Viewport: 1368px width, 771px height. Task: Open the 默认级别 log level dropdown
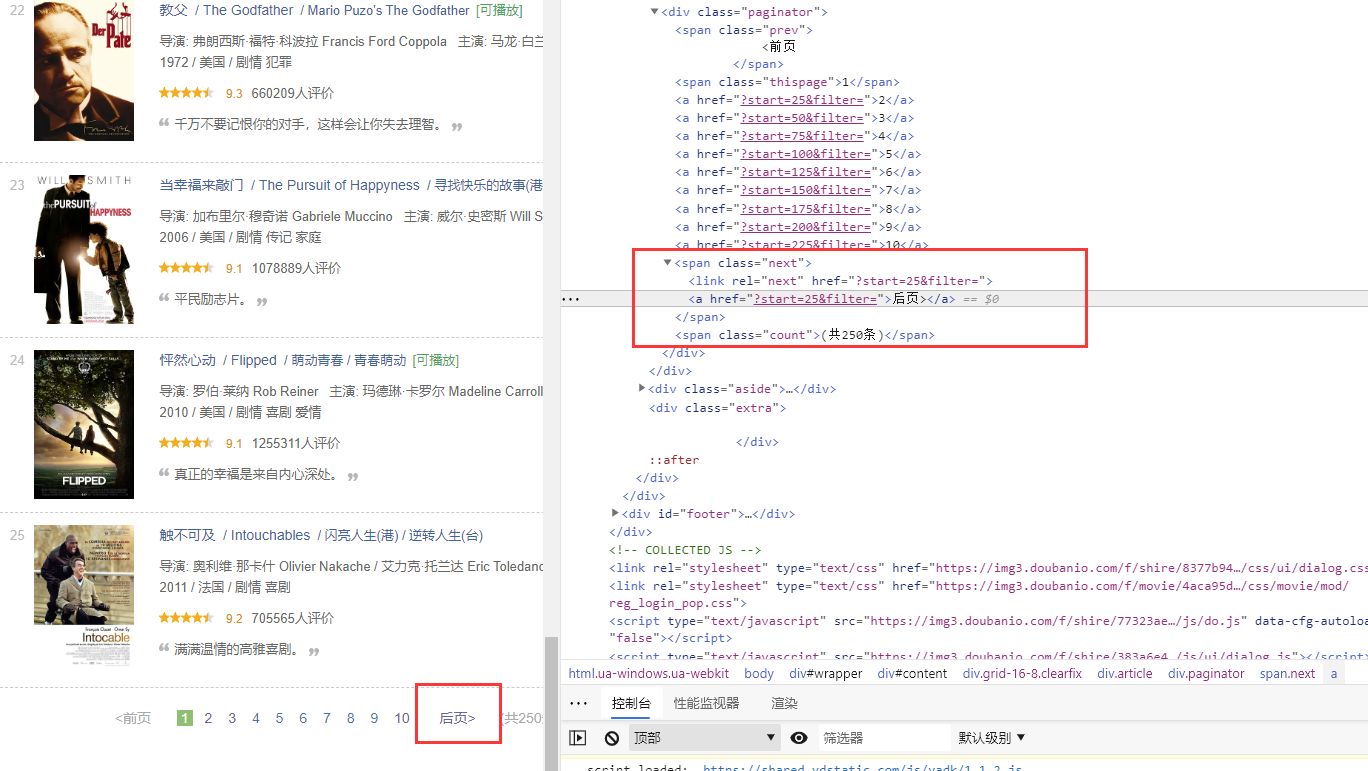click(992, 738)
